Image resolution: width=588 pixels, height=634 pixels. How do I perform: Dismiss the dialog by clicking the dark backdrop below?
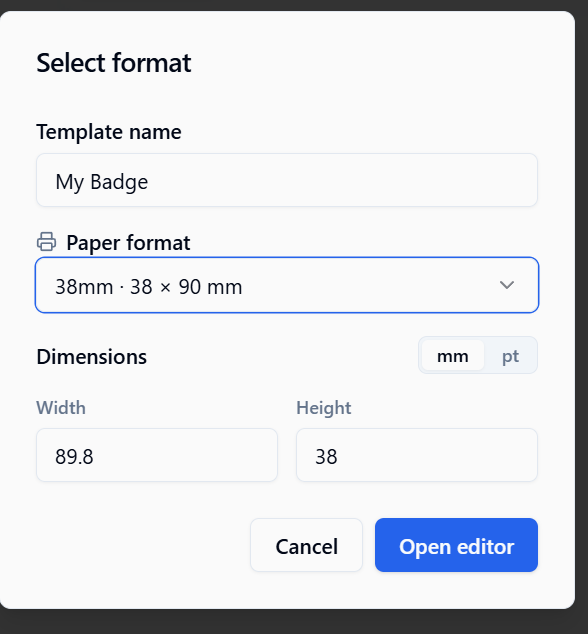tap(294, 622)
